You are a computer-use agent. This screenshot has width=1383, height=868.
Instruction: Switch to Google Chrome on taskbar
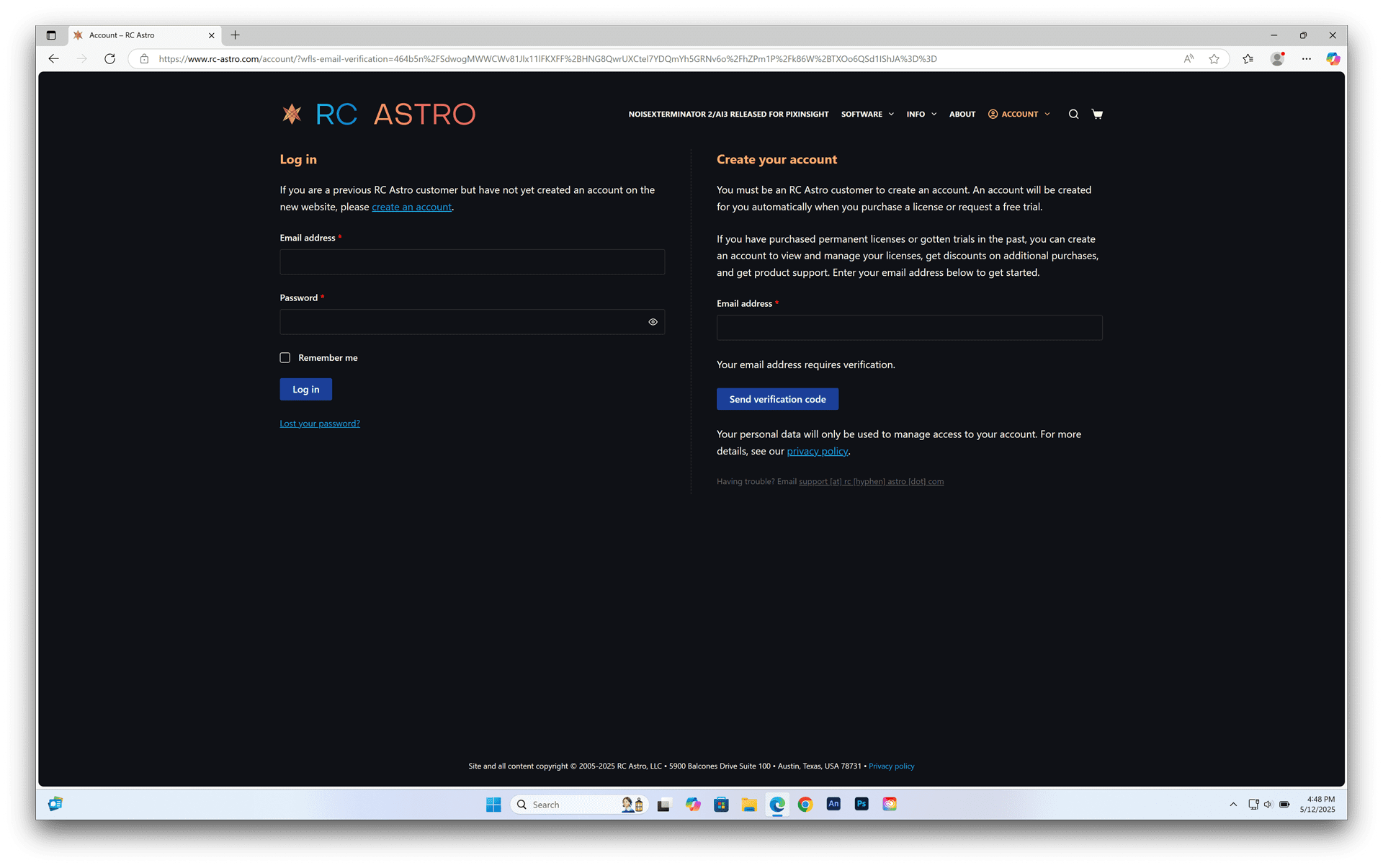pyautogui.click(x=805, y=805)
